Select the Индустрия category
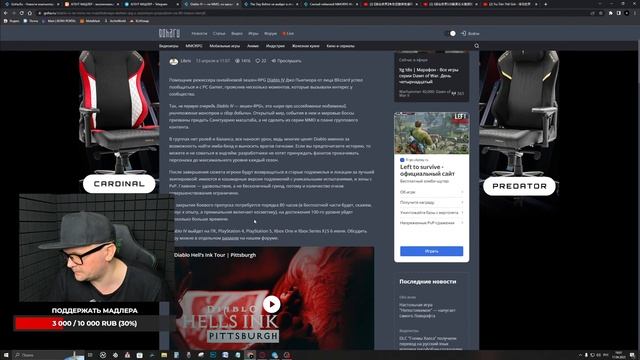 [275, 46]
